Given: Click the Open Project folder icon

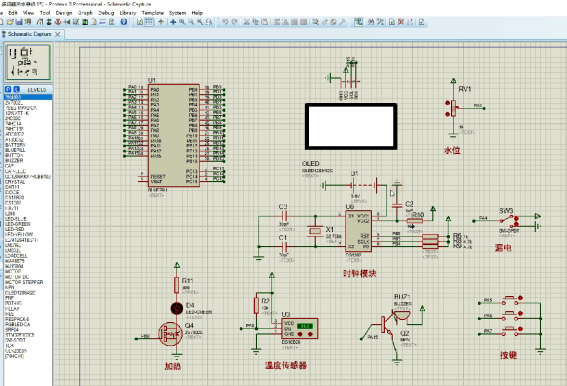Looking at the screenshot, I should [10, 22].
